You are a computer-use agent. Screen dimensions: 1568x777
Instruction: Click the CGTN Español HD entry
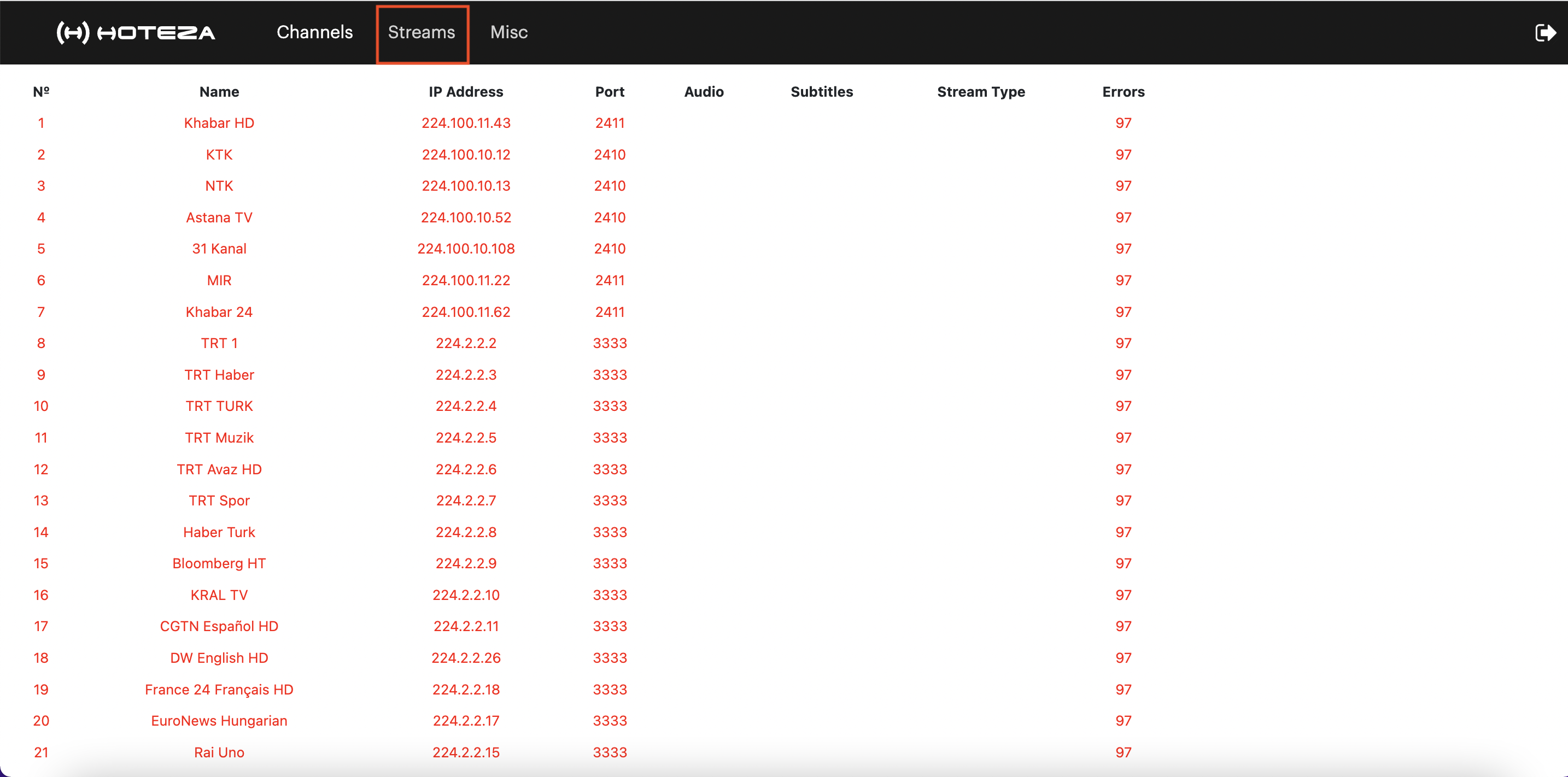(219, 626)
